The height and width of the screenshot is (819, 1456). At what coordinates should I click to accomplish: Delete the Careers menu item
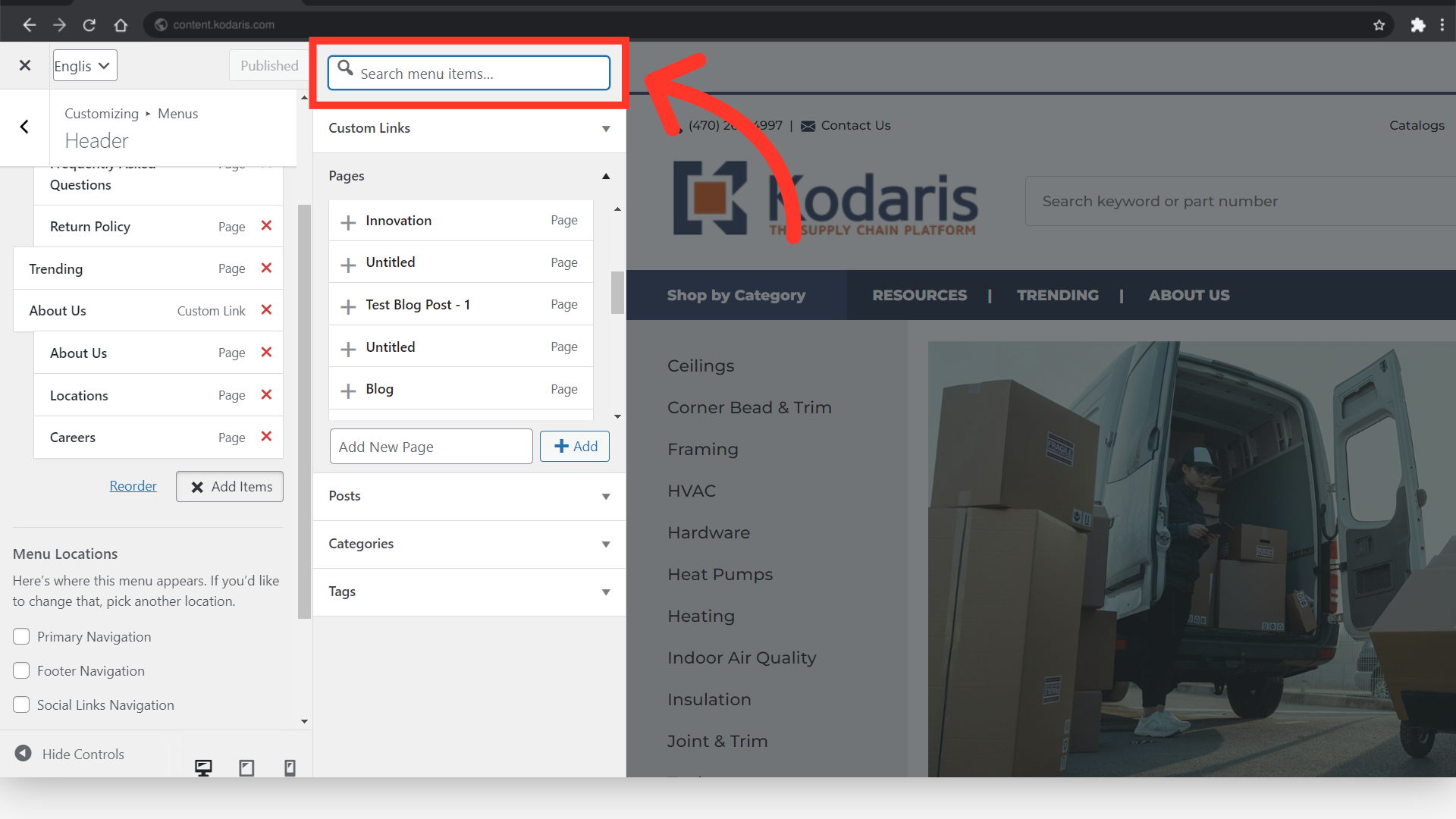click(x=266, y=437)
